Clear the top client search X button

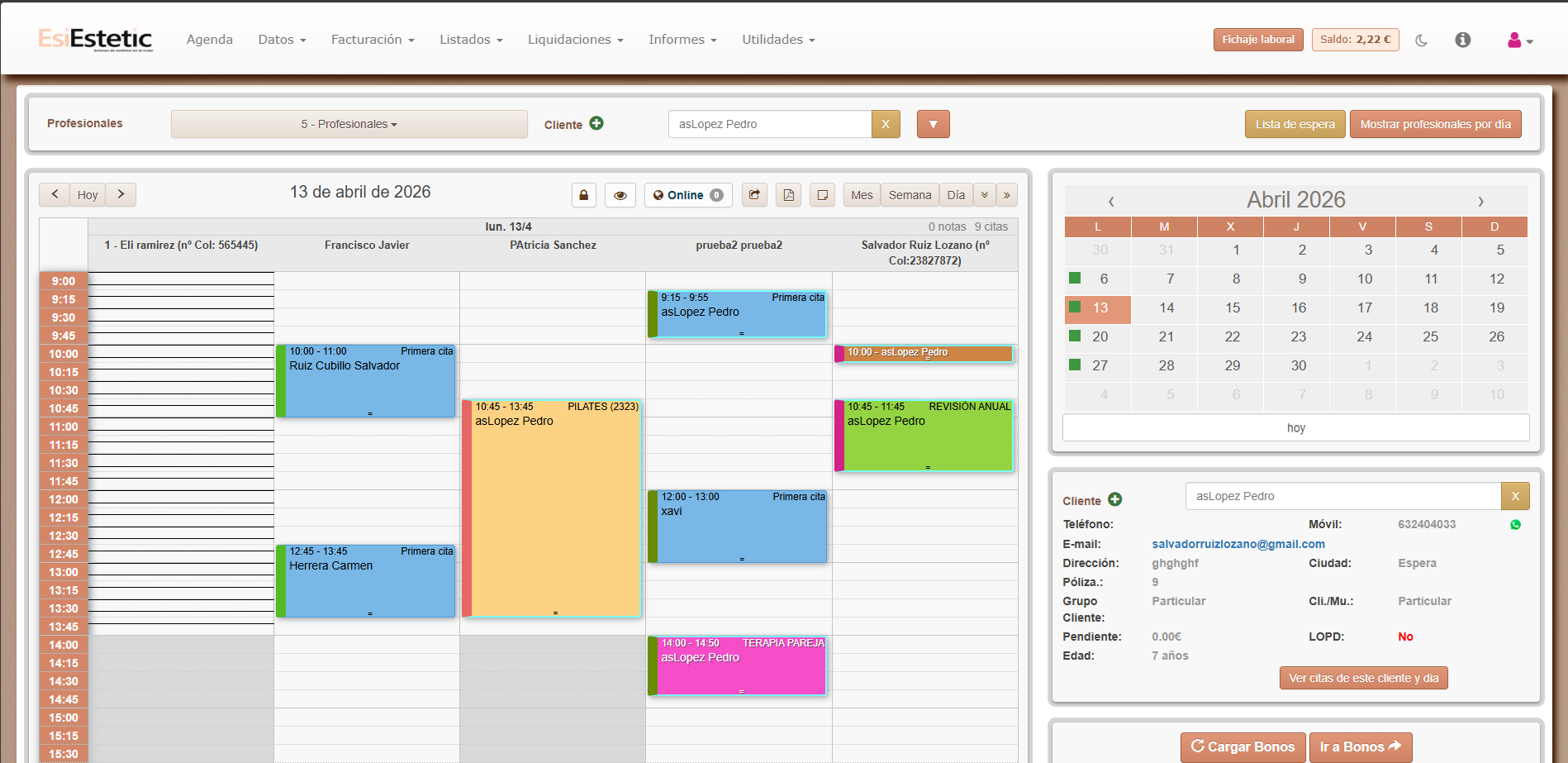pos(886,124)
